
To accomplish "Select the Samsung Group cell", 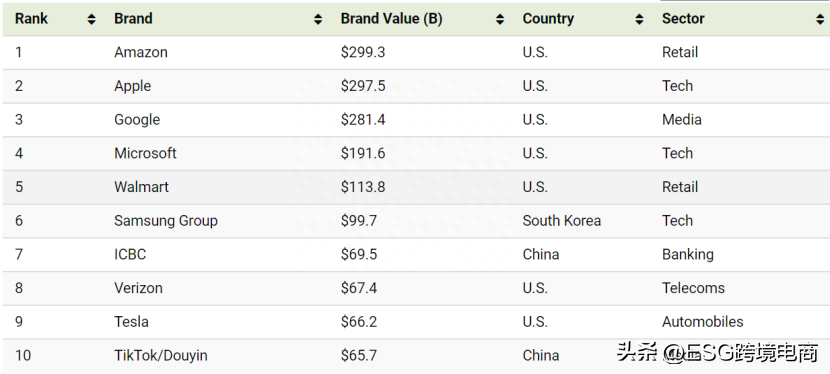I will [x=166, y=221].
